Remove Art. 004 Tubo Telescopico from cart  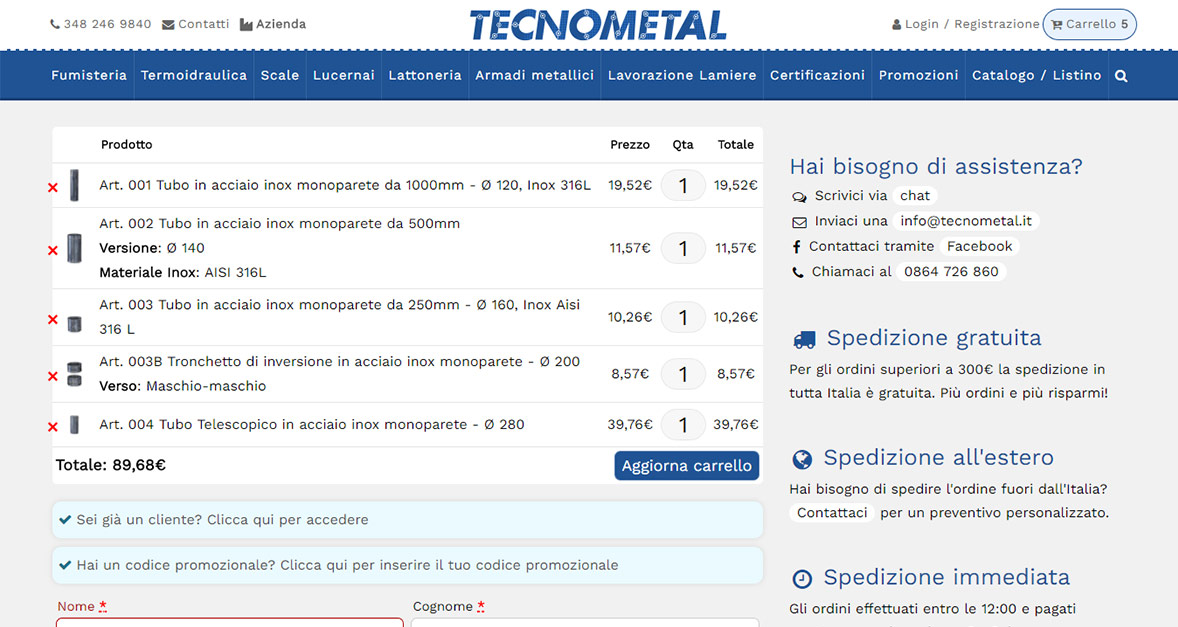tap(53, 427)
